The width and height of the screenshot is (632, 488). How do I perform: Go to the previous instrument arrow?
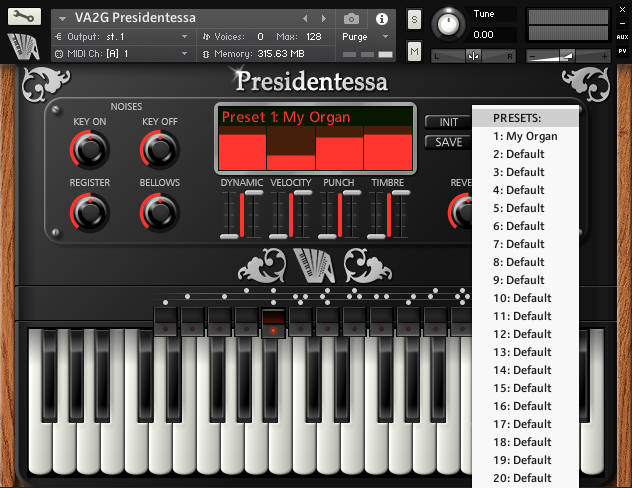point(308,18)
